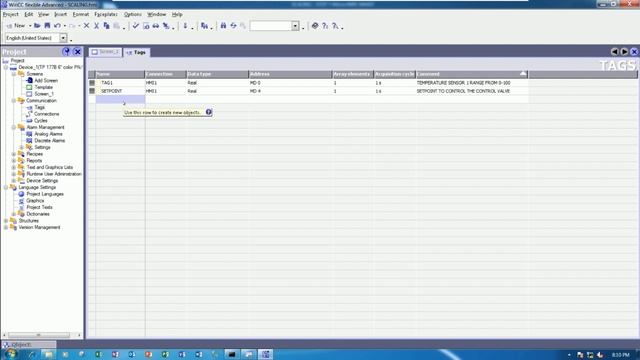Click the down-arrow transfer icon in toolbar
Viewport: 640px width, 360px height.
(x=185, y=26)
